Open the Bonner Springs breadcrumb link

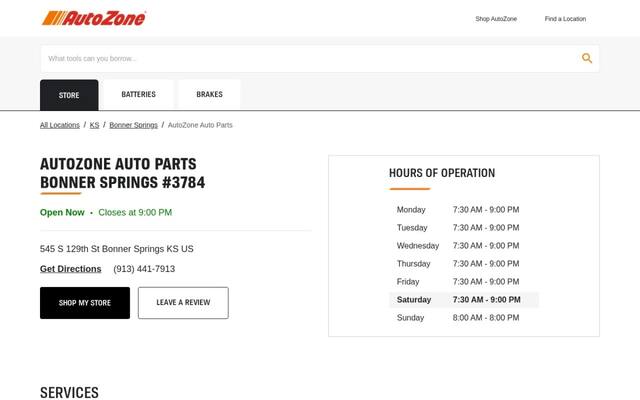(133, 125)
